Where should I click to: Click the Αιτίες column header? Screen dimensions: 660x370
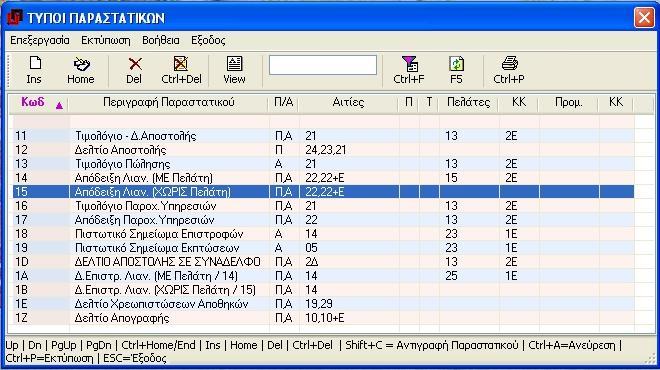pos(348,102)
